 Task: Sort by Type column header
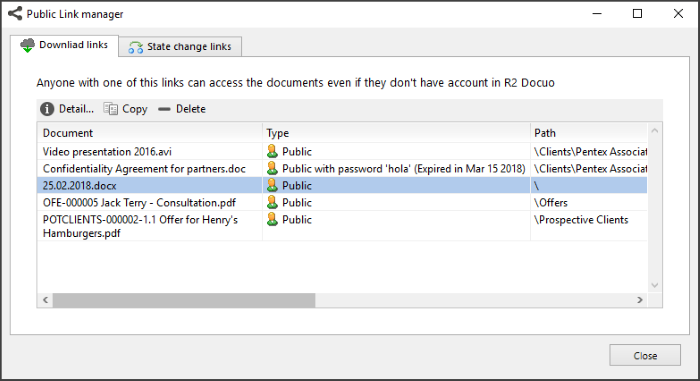(396, 133)
